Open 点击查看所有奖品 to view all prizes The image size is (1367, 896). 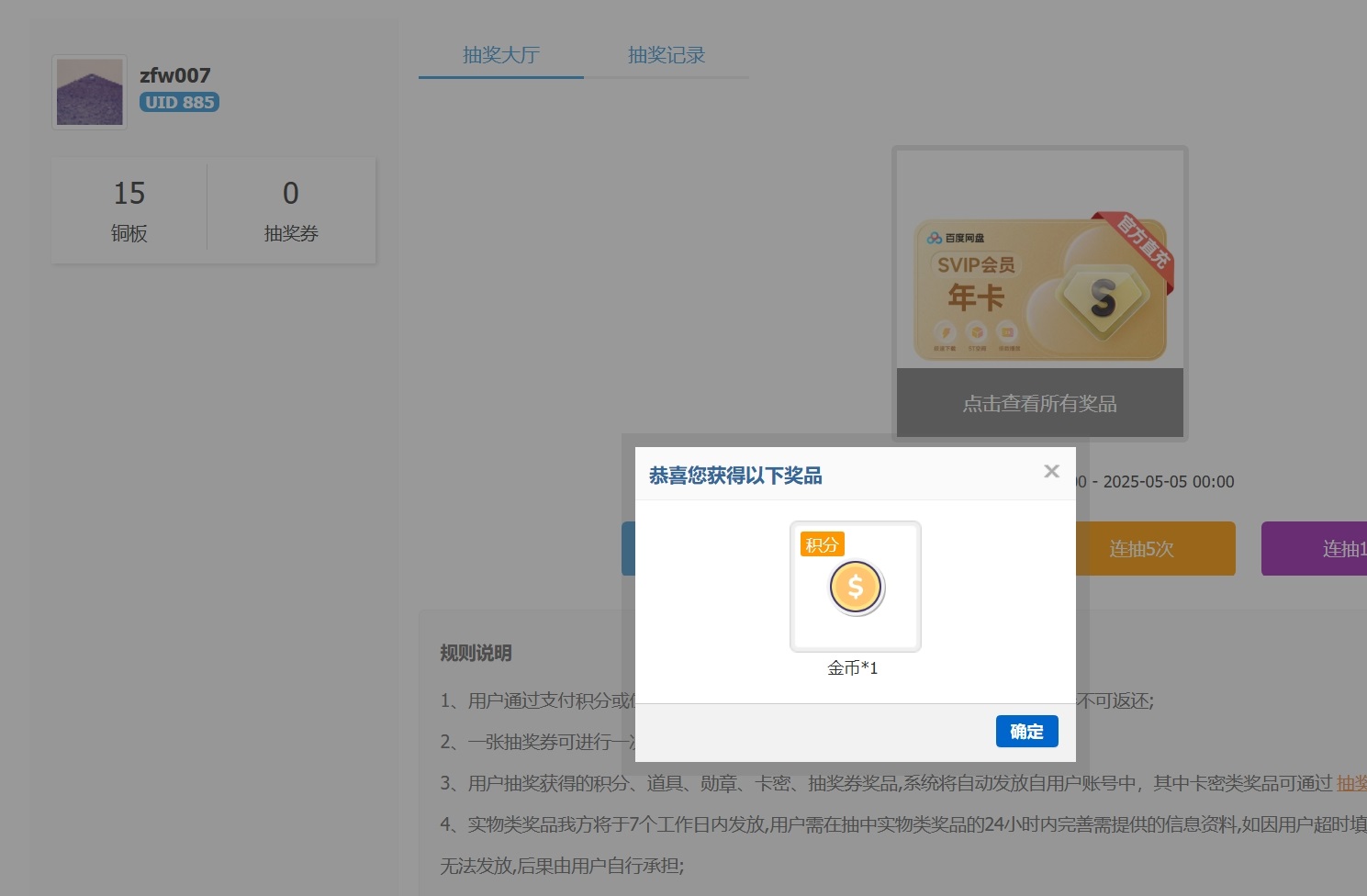(x=1038, y=402)
